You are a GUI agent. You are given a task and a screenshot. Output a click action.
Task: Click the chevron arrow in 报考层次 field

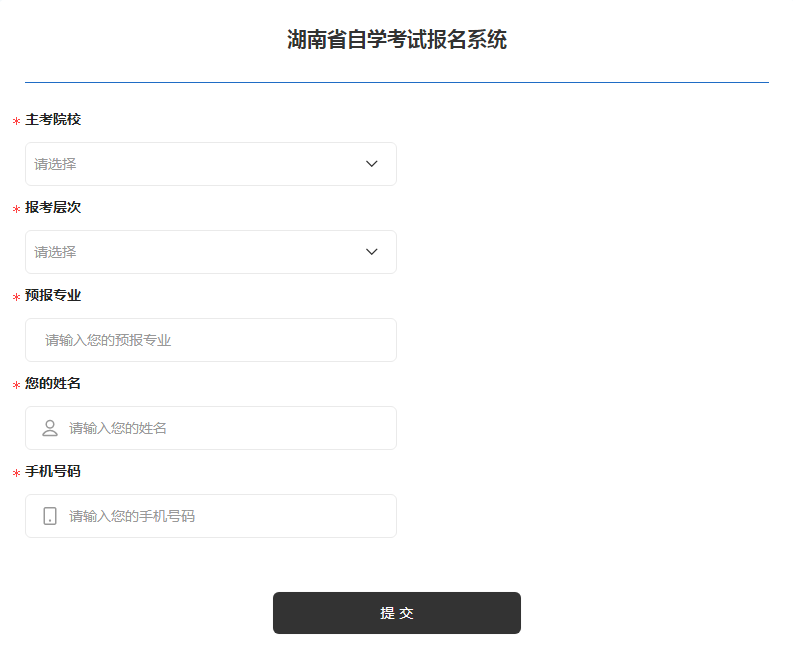(x=372, y=252)
